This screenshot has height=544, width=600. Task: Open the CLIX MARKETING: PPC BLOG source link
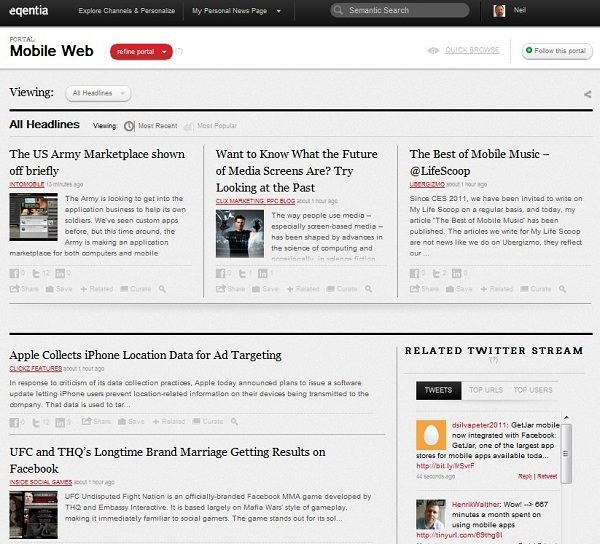point(255,201)
